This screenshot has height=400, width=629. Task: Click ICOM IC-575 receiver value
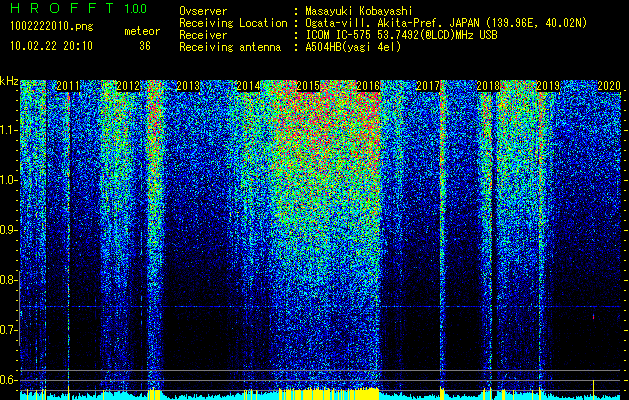coord(401,35)
